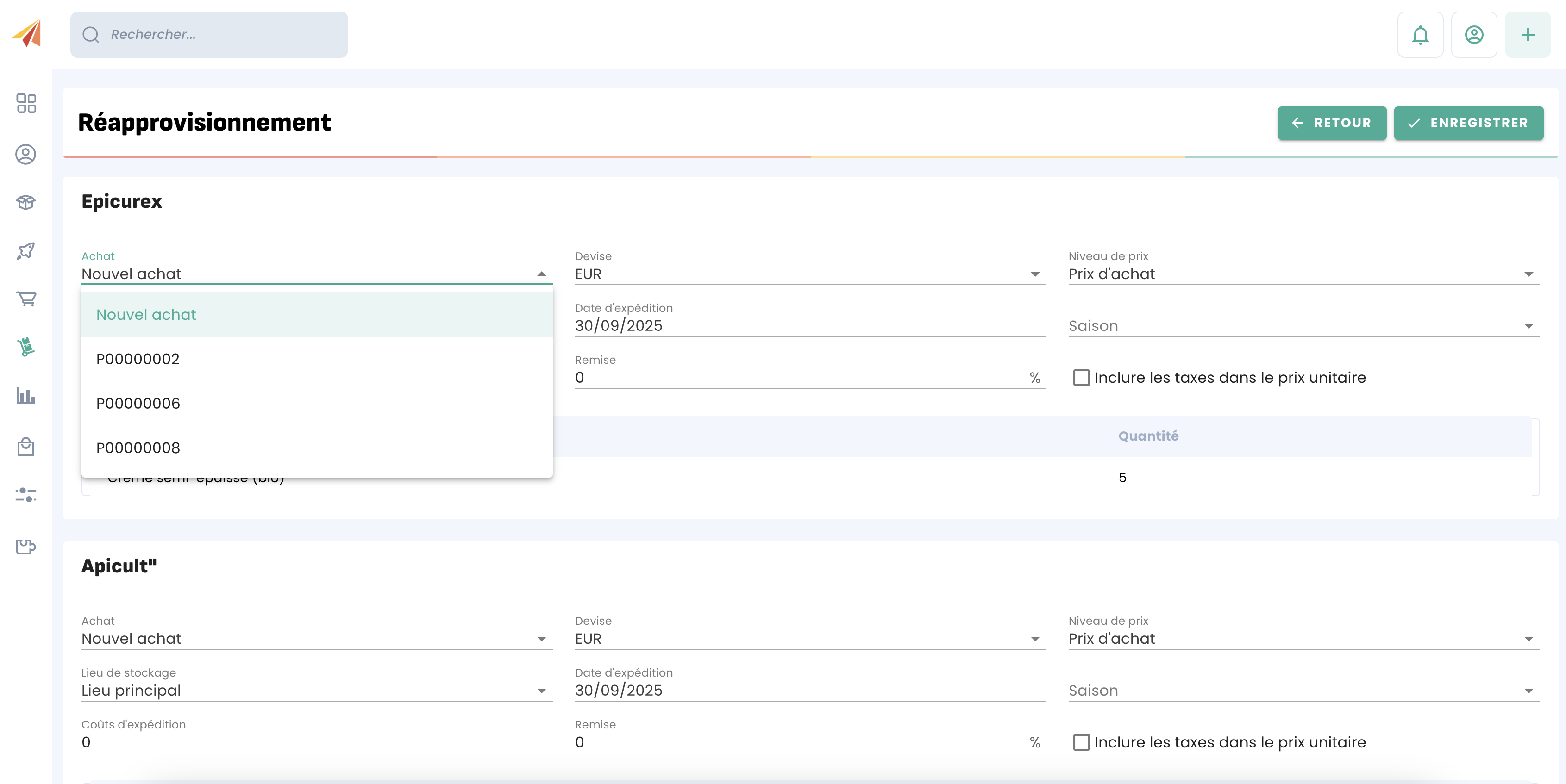Open Apicult Lieu de stockage dropdown
The width and height of the screenshot is (1566, 784).
[316, 691]
